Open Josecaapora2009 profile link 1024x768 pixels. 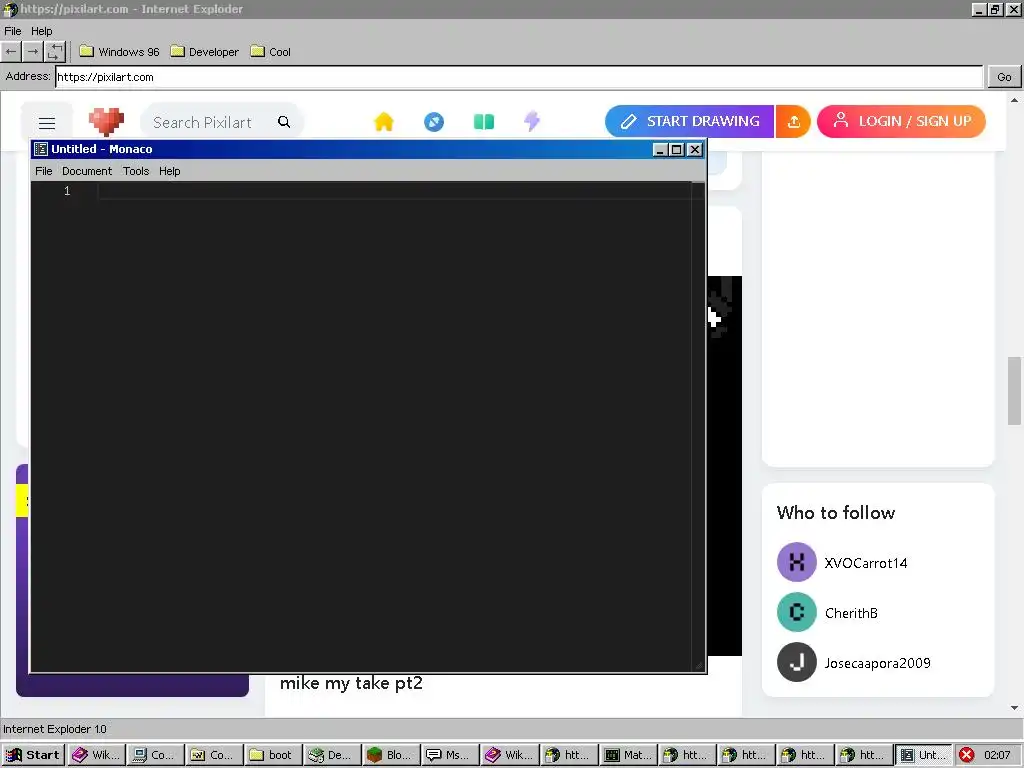(877, 663)
